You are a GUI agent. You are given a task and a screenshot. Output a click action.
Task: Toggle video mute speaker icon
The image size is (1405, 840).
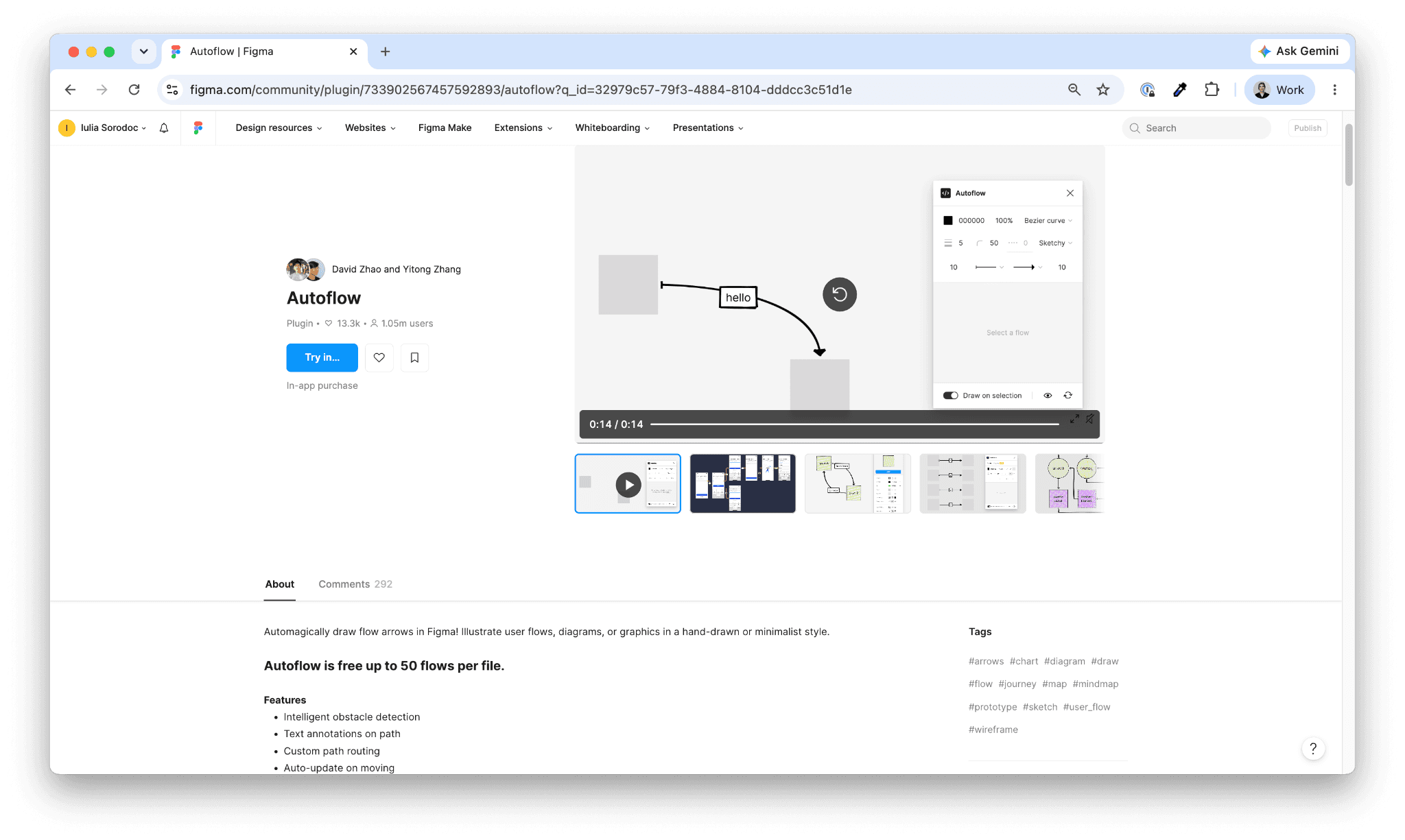pos(1089,419)
